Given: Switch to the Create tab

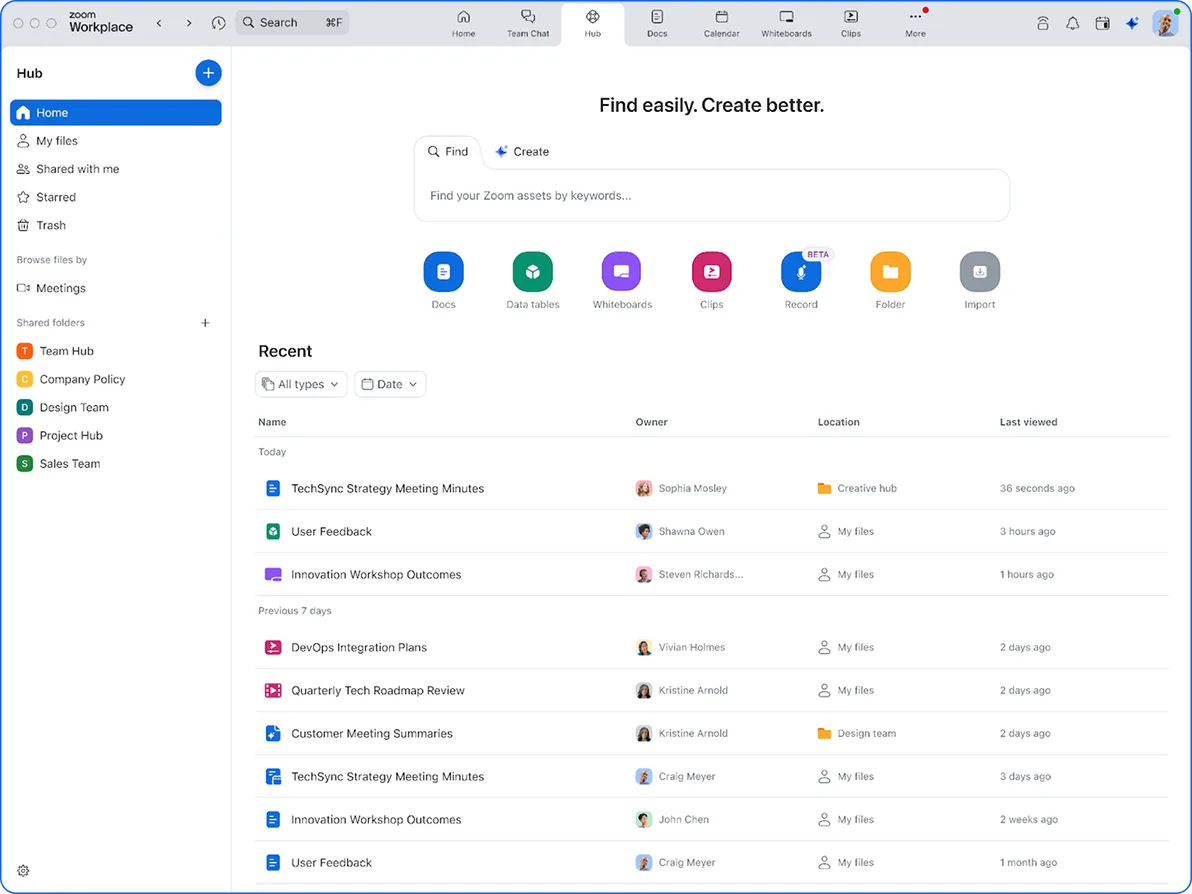Looking at the screenshot, I should tap(521, 152).
